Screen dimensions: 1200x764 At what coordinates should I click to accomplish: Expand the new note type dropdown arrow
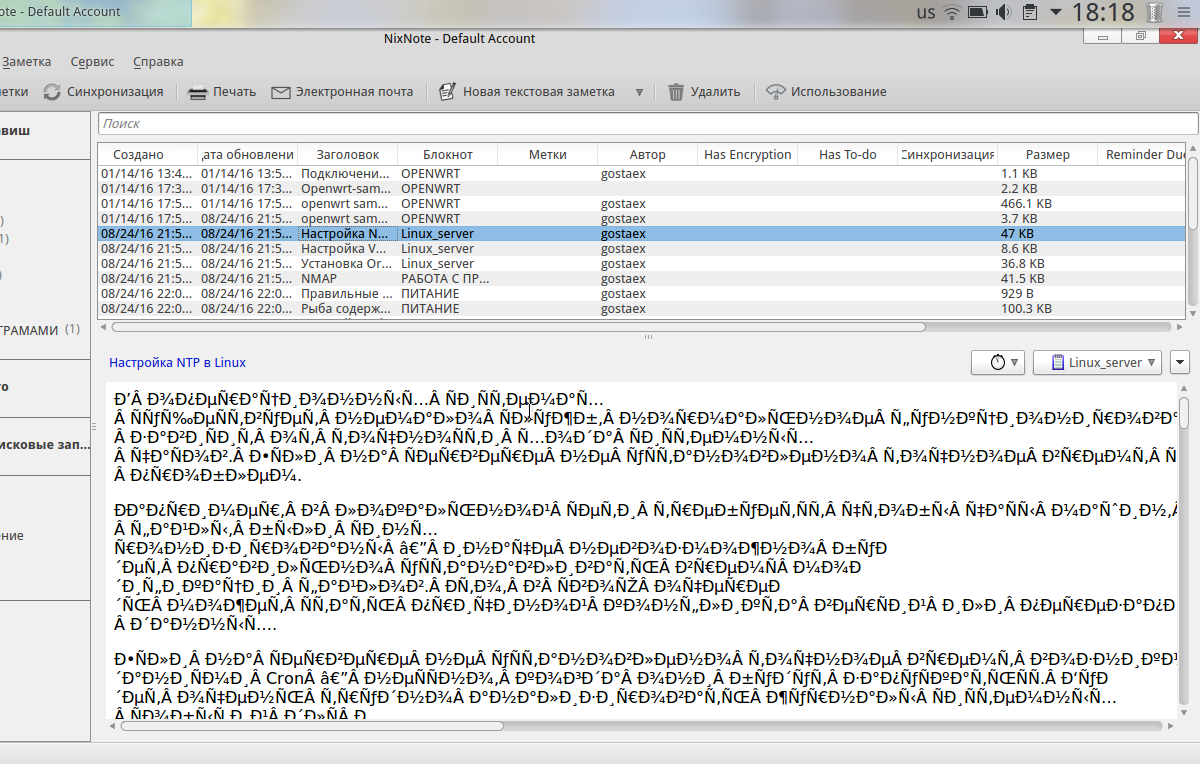639,92
